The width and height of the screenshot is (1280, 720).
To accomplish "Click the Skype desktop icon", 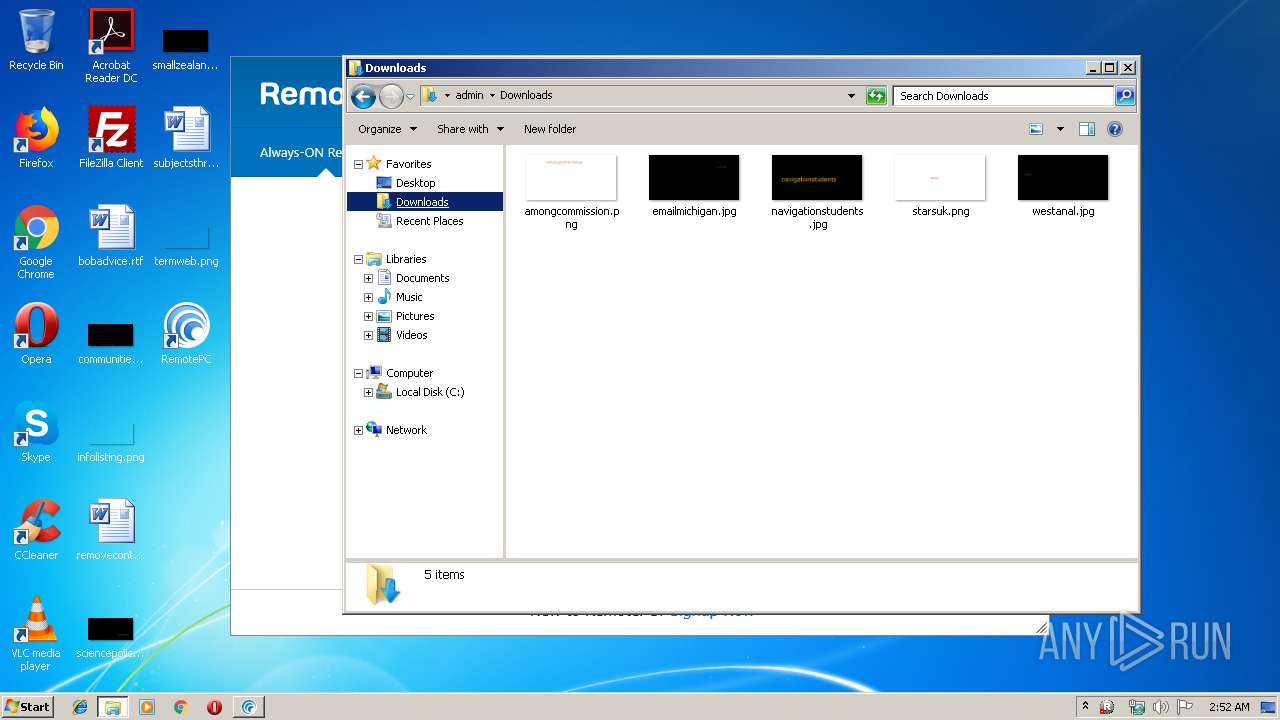I will tap(36, 432).
